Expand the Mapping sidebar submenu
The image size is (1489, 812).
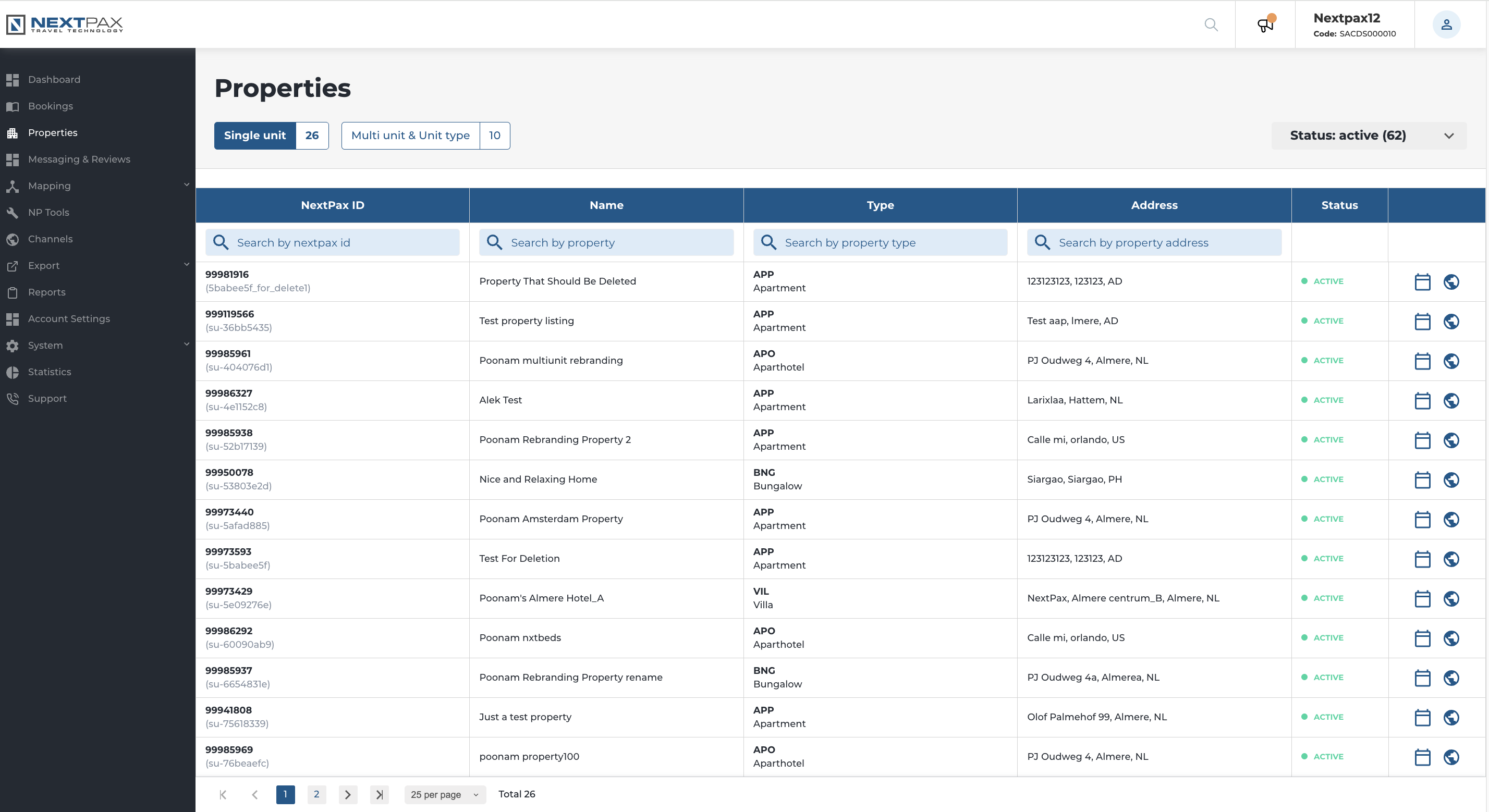(187, 184)
